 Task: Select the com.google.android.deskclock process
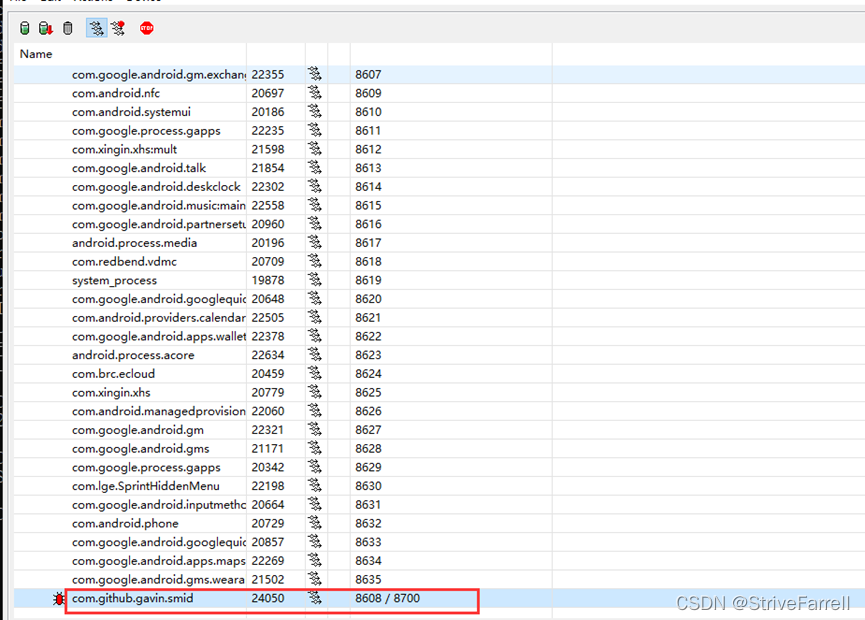[x=157, y=187]
